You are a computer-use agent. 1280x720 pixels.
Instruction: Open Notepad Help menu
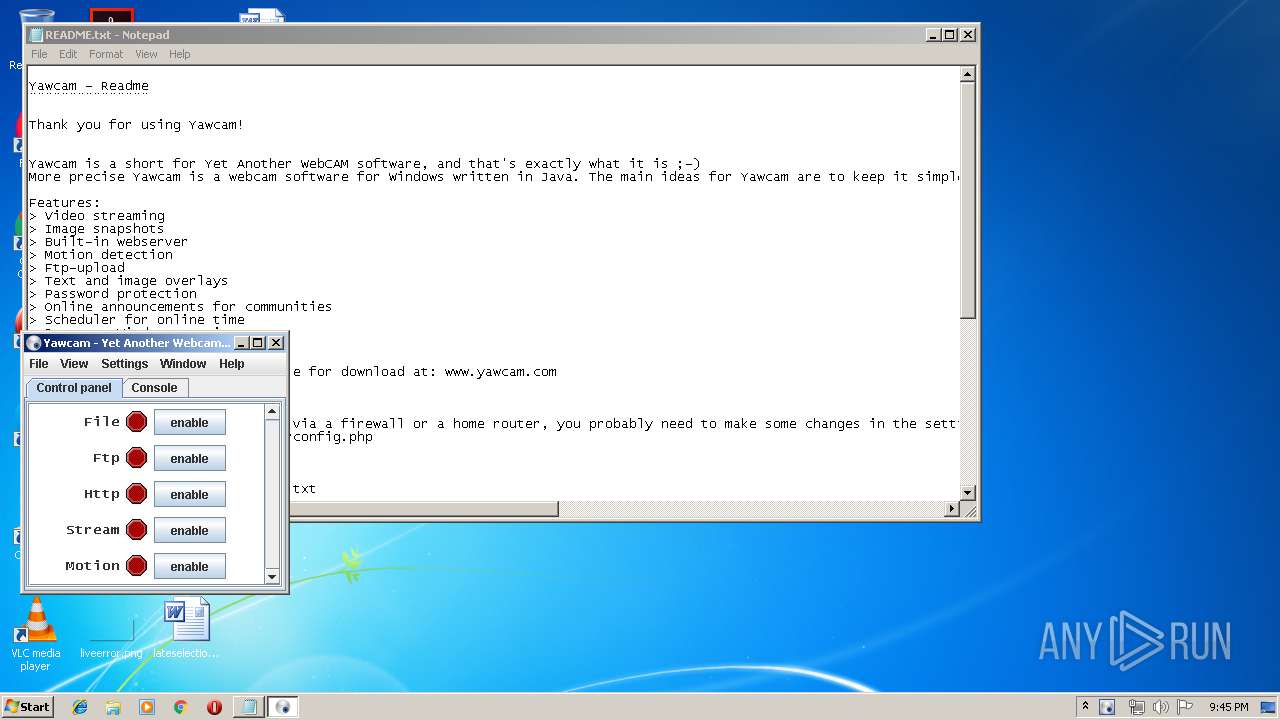180,54
